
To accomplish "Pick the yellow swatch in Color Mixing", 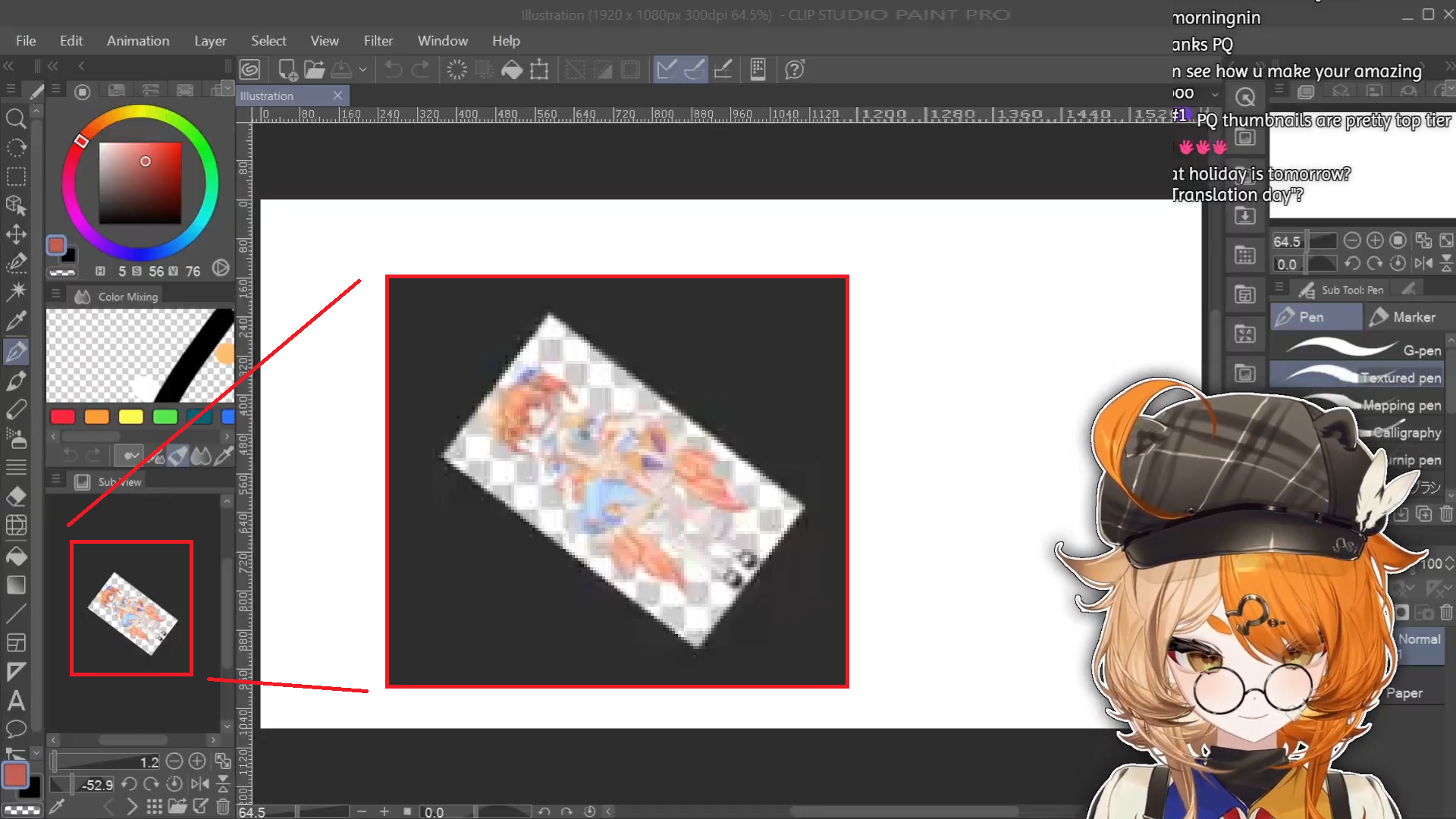I will coord(130,416).
